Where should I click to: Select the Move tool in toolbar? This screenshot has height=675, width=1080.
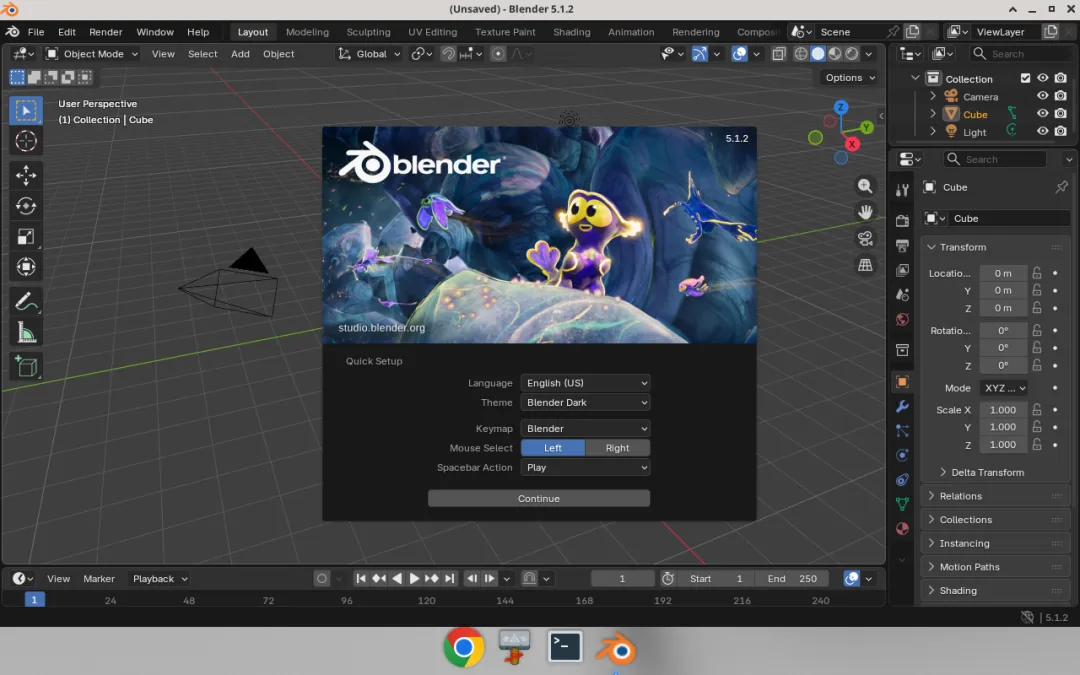click(x=26, y=175)
